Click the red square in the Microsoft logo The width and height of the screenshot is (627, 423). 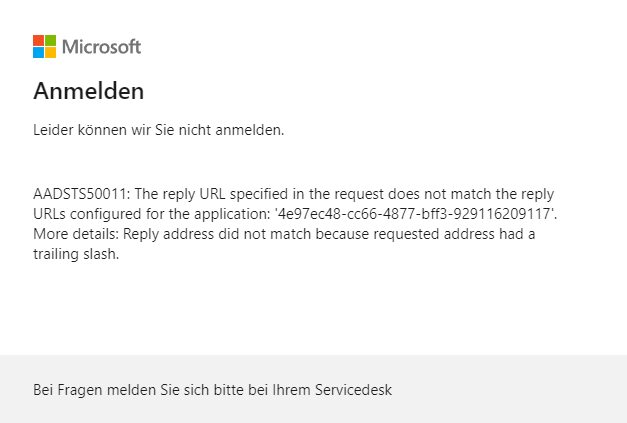(x=38, y=40)
